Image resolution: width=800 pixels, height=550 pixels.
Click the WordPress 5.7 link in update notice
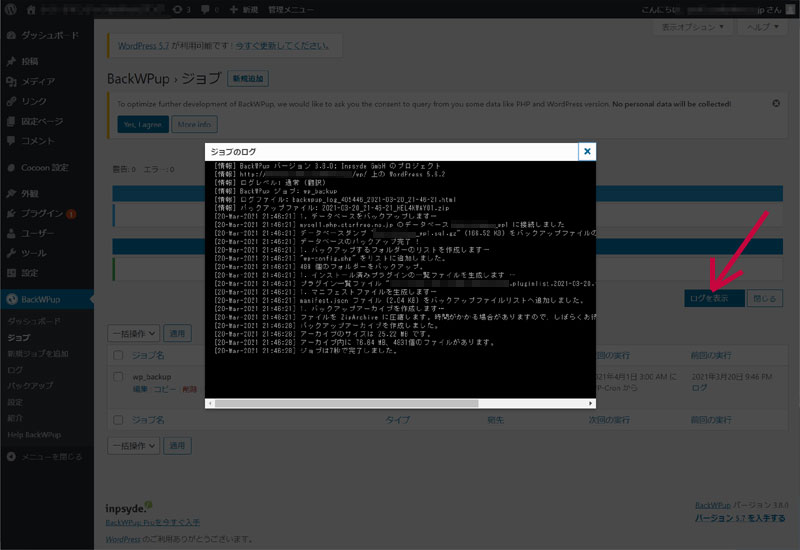click(x=143, y=46)
